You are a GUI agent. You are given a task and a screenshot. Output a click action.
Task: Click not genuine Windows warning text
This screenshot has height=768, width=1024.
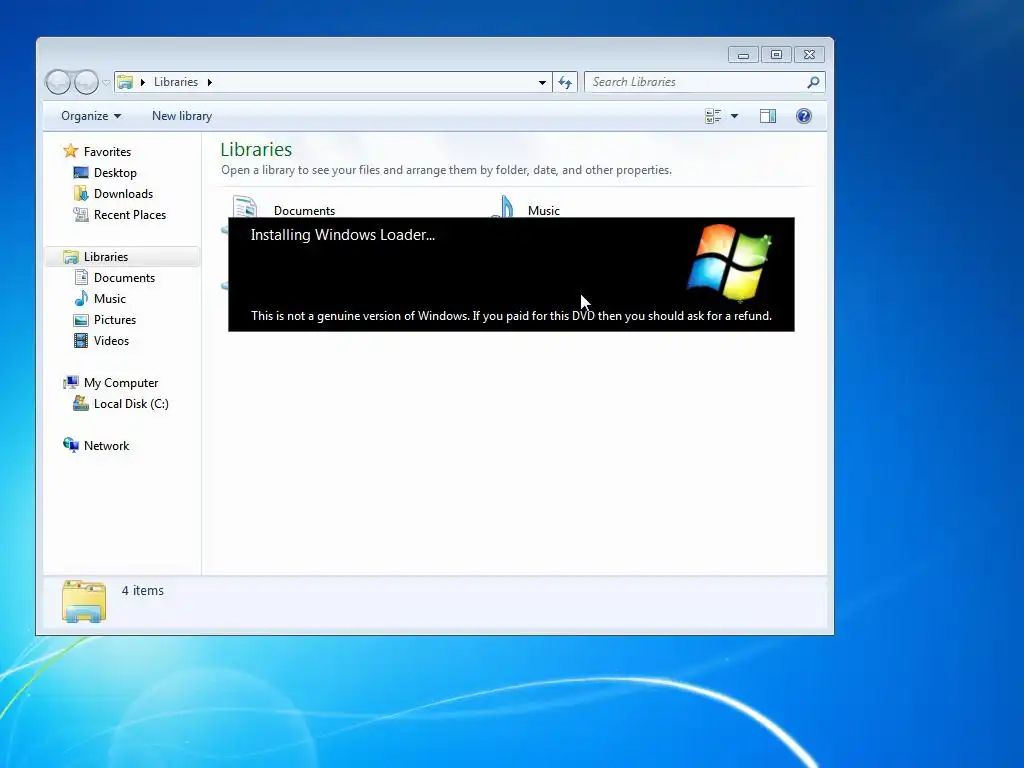pyautogui.click(x=511, y=316)
